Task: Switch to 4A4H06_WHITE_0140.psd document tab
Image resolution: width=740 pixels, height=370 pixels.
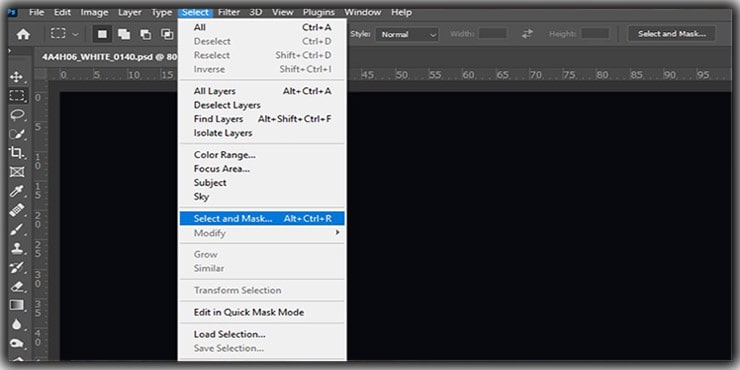Action: [x=109, y=57]
